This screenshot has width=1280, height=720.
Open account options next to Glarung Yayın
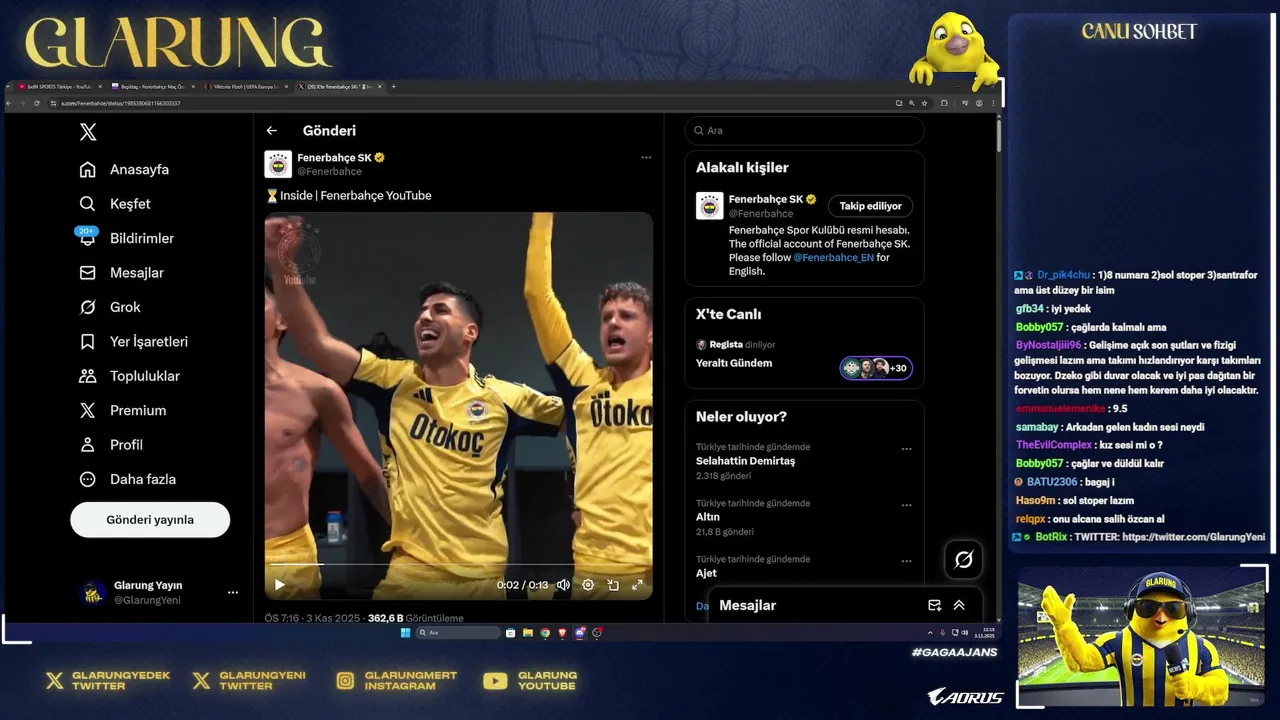click(x=233, y=593)
